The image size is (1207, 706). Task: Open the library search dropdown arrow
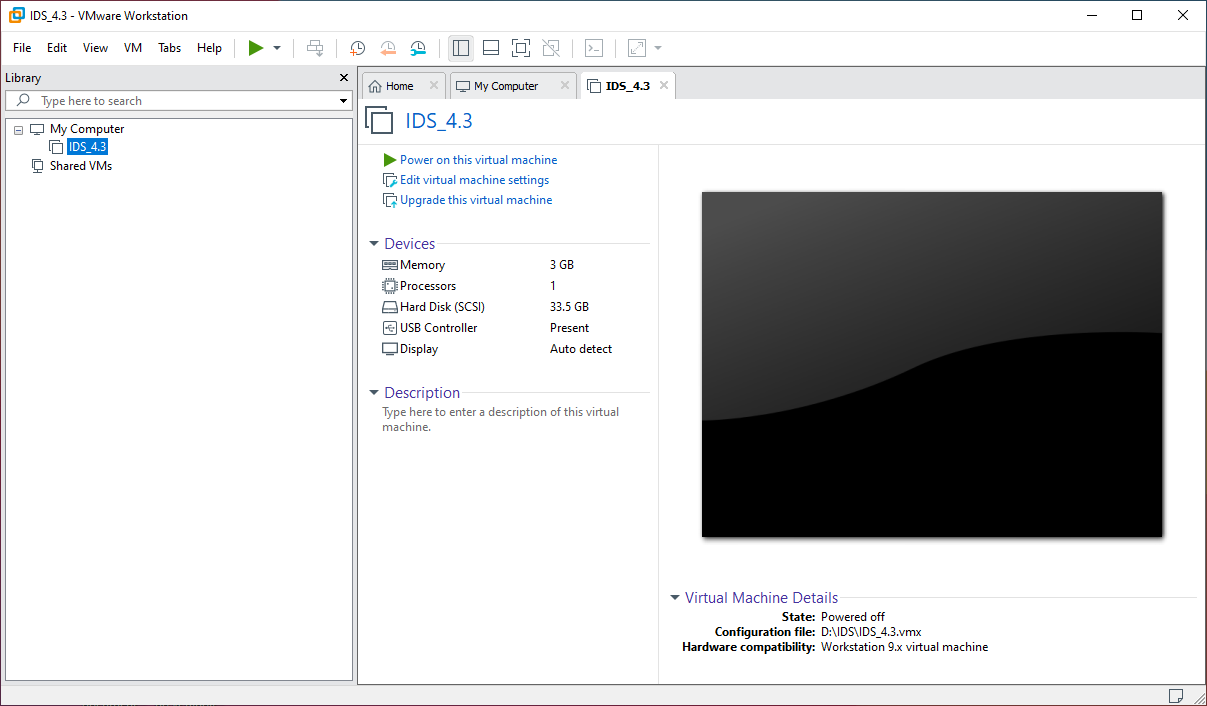(343, 101)
